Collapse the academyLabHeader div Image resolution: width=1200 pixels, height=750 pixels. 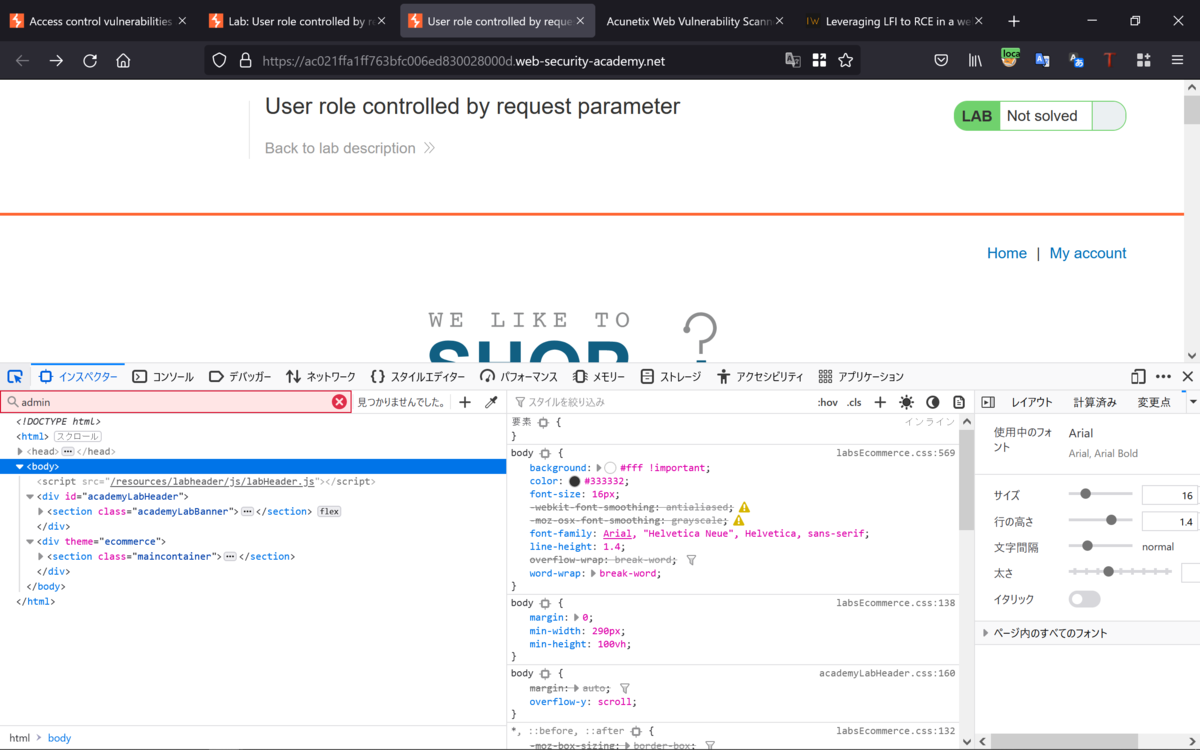[x=30, y=497]
